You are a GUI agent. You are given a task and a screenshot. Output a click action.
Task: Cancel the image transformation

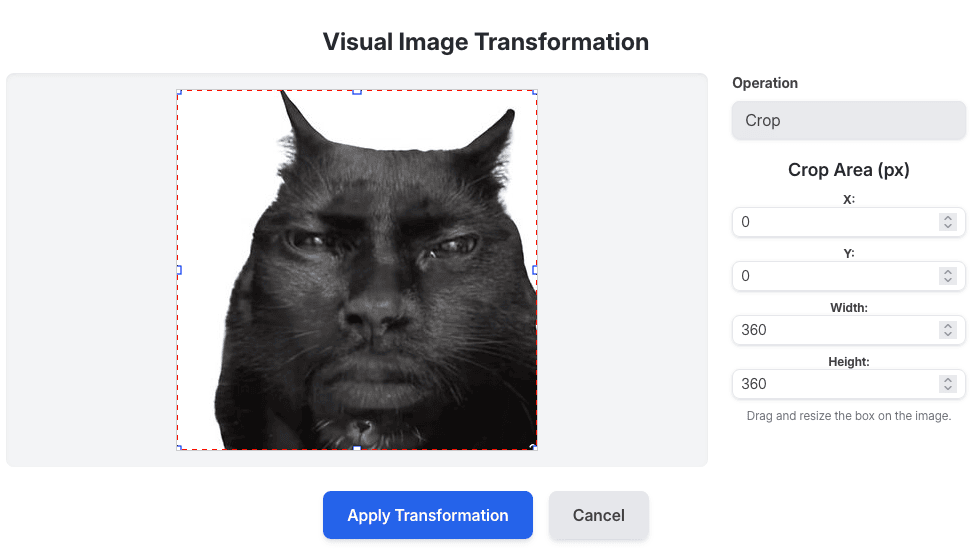pos(598,515)
